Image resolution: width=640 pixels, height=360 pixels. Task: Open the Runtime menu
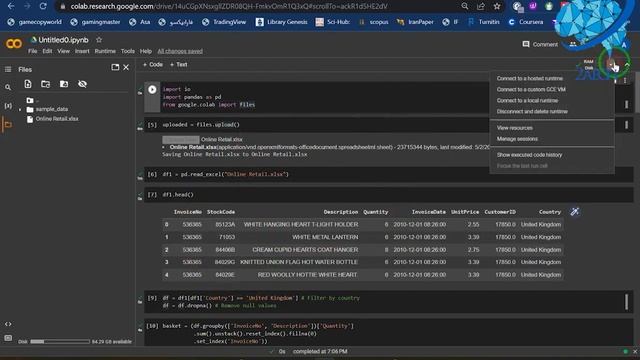coord(105,51)
